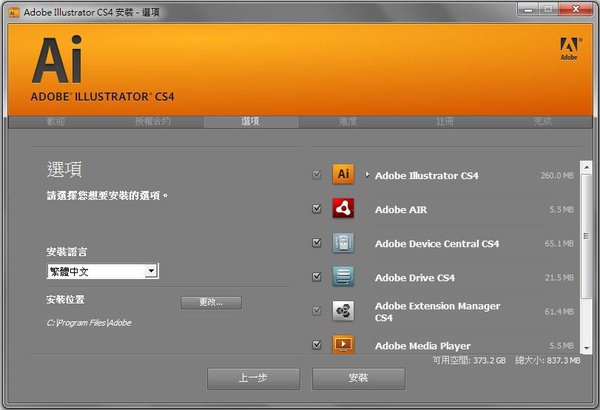
Task: Uncheck the Adobe Media Player checkbox
Action: [316, 345]
